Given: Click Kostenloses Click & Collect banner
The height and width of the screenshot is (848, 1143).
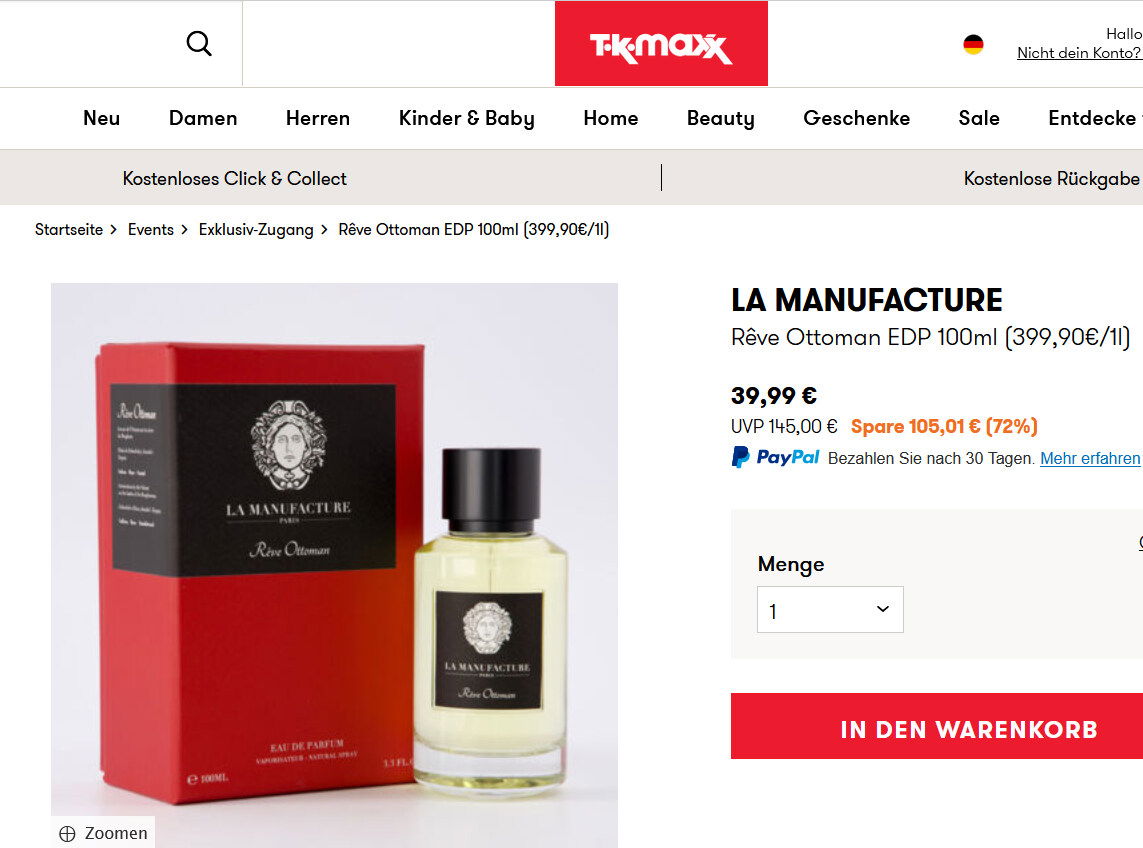Looking at the screenshot, I should pyautogui.click(x=235, y=179).
